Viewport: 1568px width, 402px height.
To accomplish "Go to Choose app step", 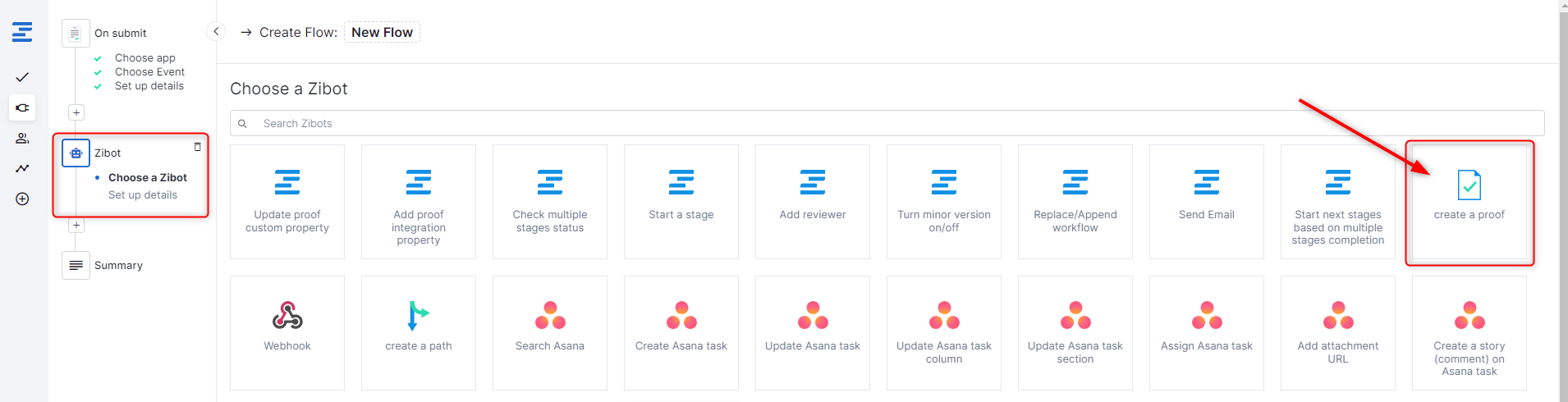I will click(145, 58).
